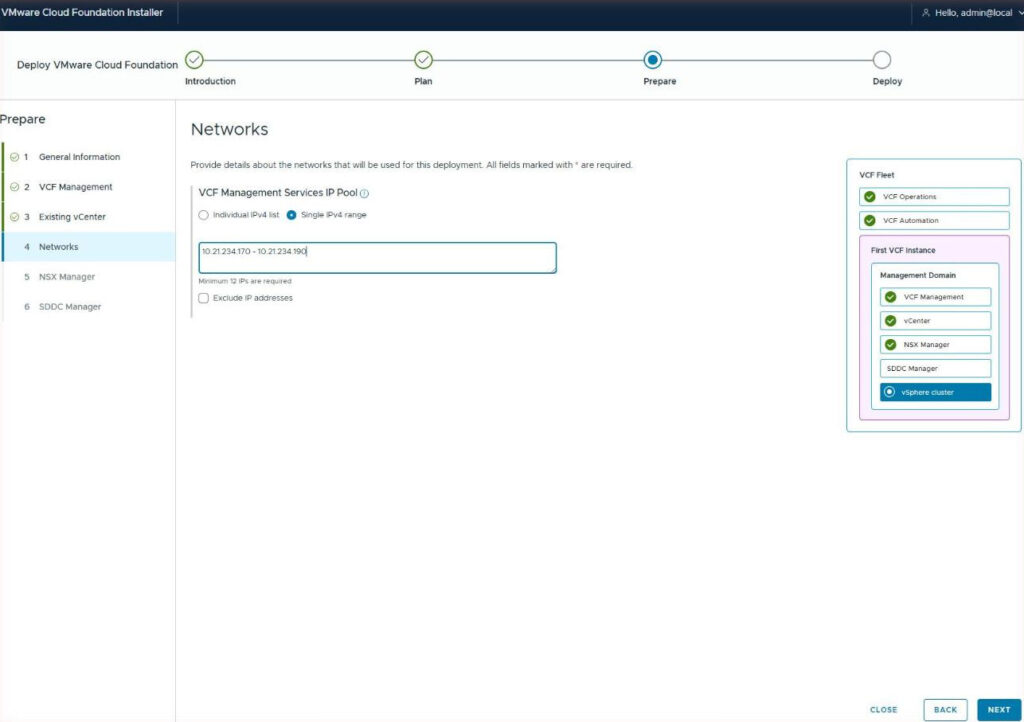
Task: Click the Prepare sidebar heading
Action: [23, 119]
